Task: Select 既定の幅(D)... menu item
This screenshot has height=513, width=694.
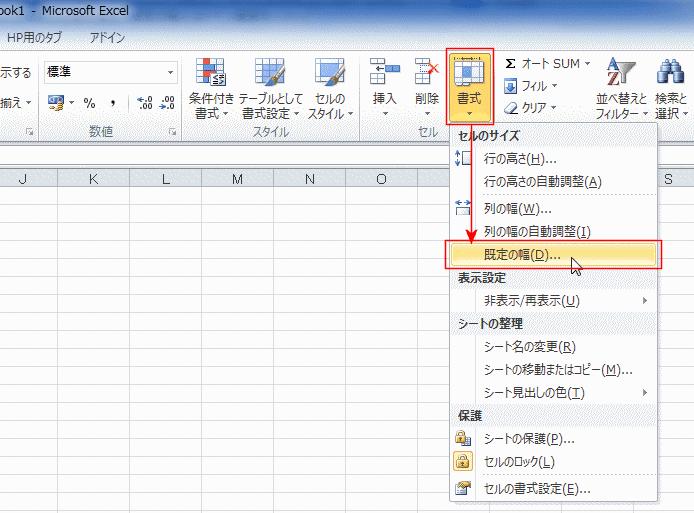Action: [x=553, y=255]
